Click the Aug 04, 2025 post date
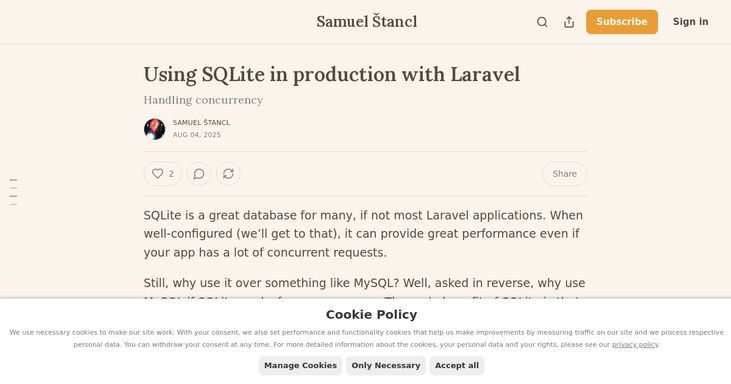The image size is (731, 384). click(x=197, y=135)
